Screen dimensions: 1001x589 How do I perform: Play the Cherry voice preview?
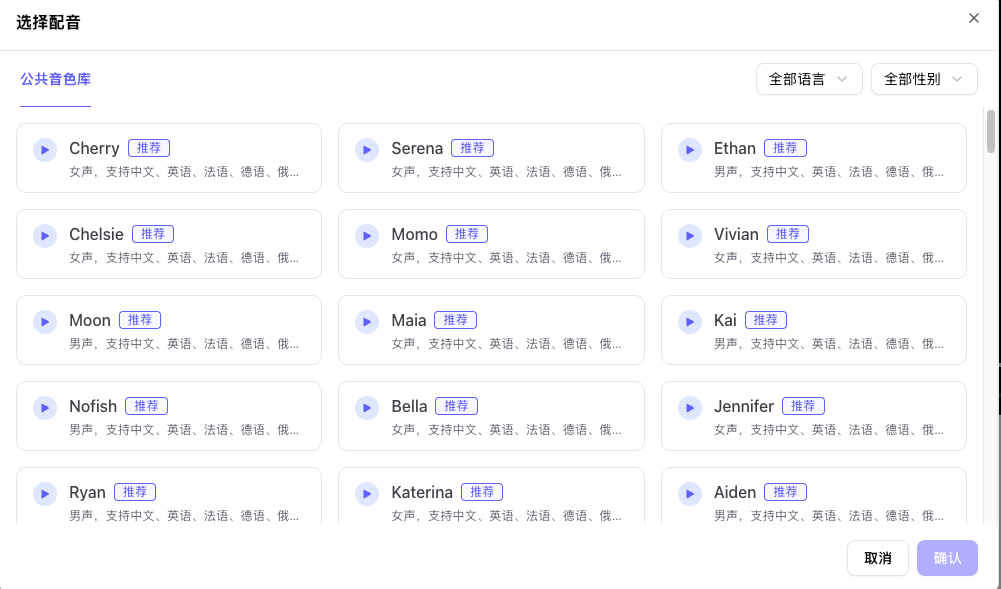coord(45,149)
